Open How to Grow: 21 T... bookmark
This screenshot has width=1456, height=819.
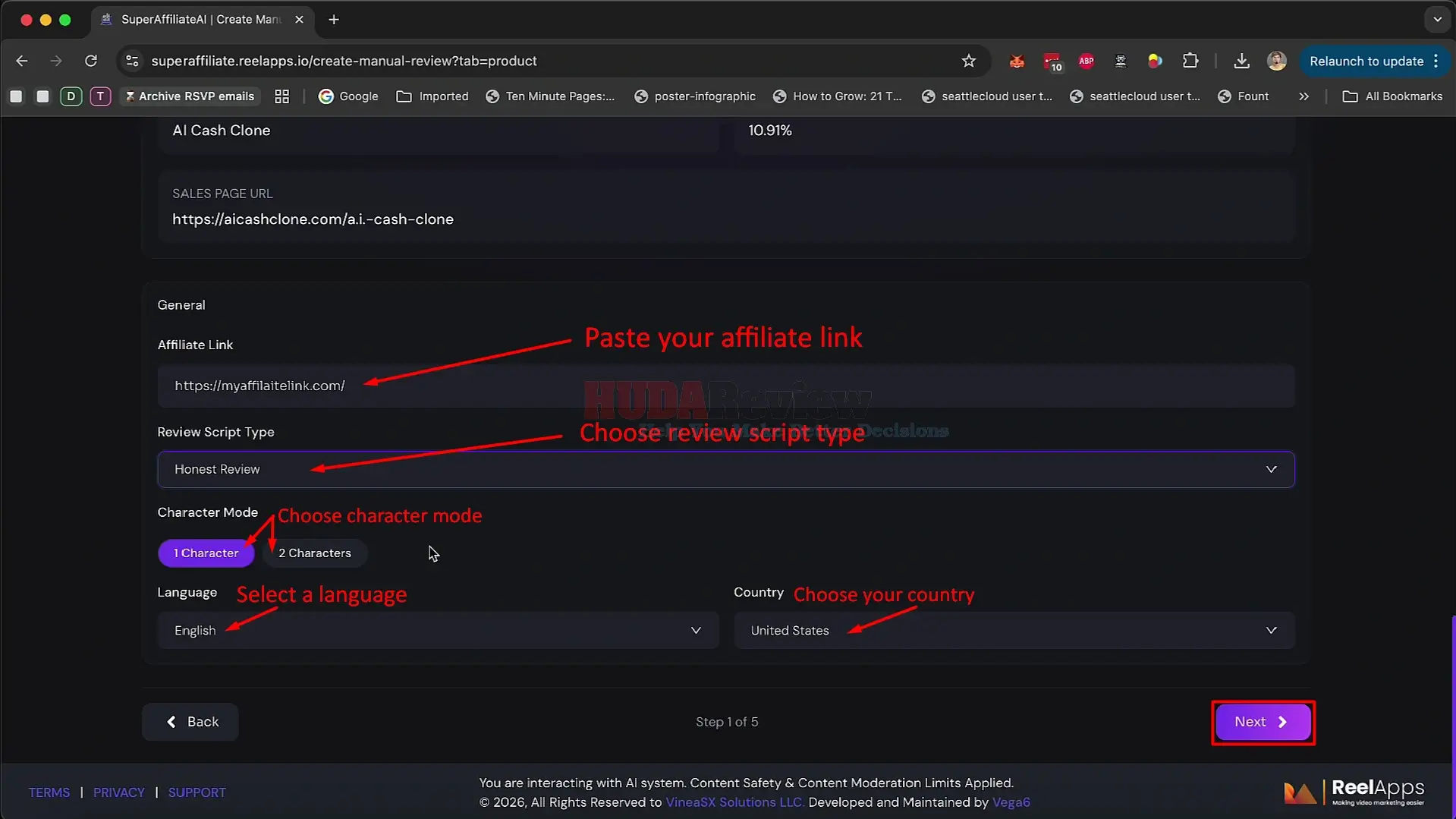[x=838, y=96]
